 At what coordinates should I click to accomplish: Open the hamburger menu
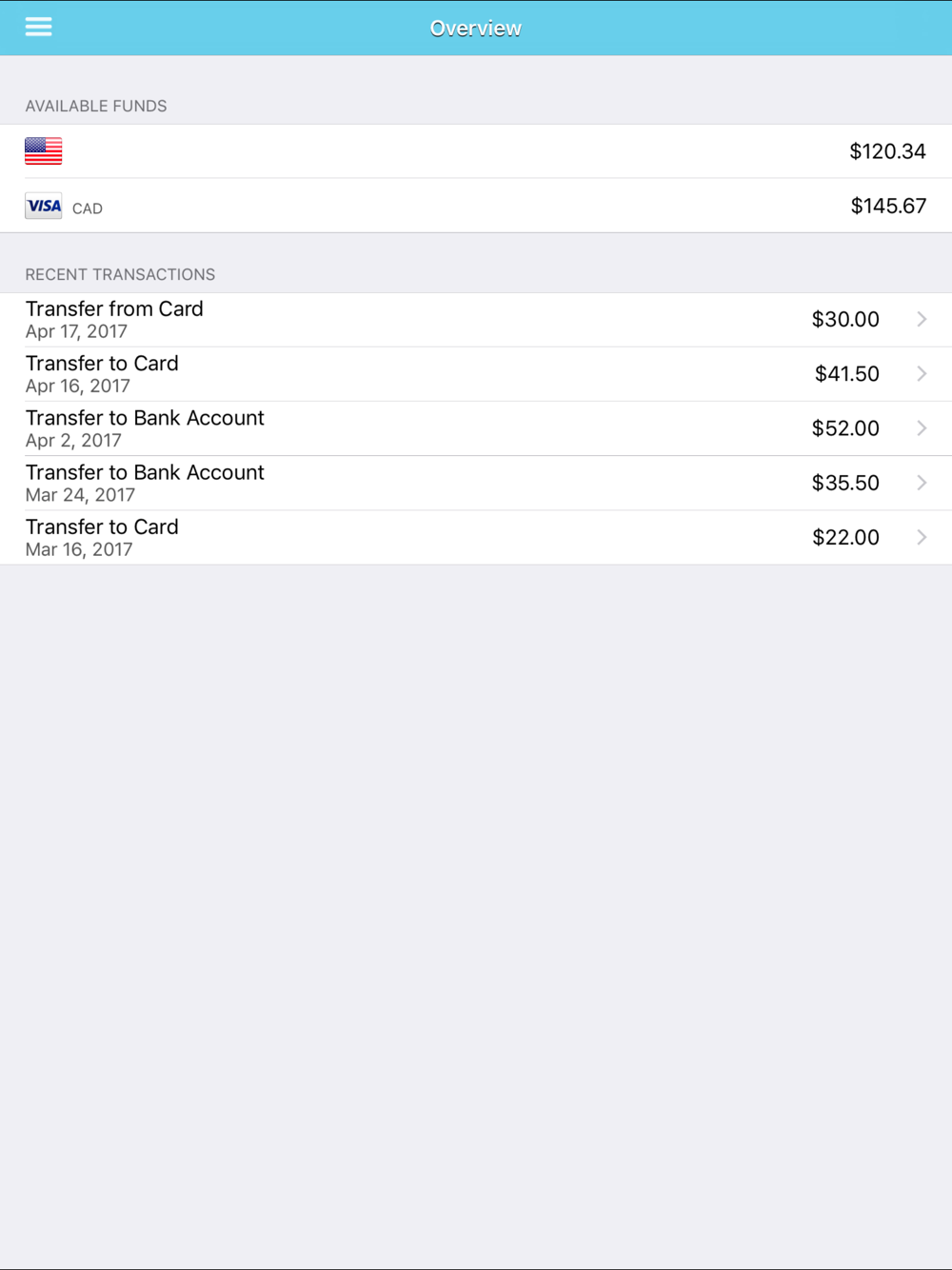click(38, 27)
